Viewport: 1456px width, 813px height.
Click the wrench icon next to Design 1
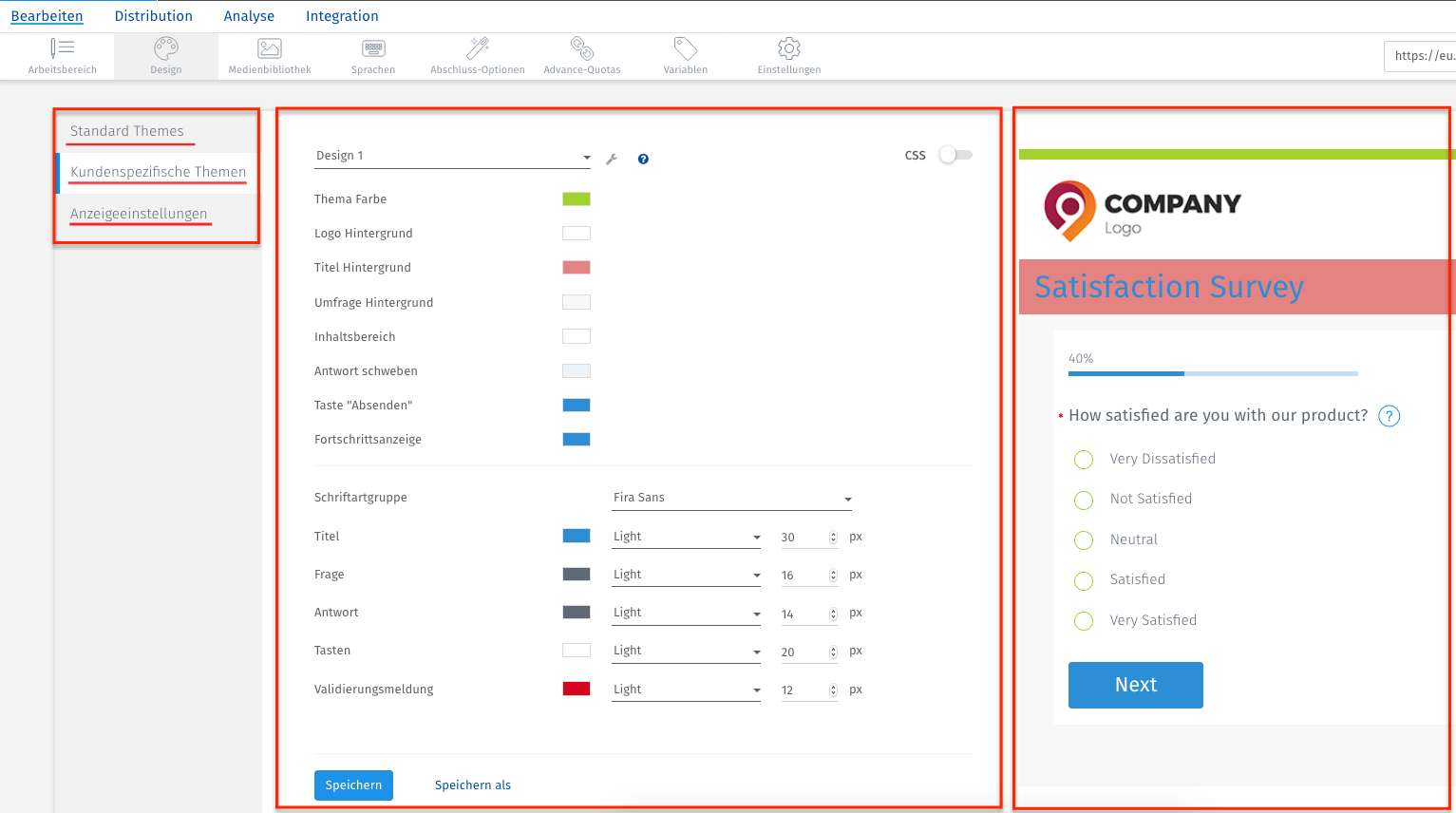(x=614, y=158)
